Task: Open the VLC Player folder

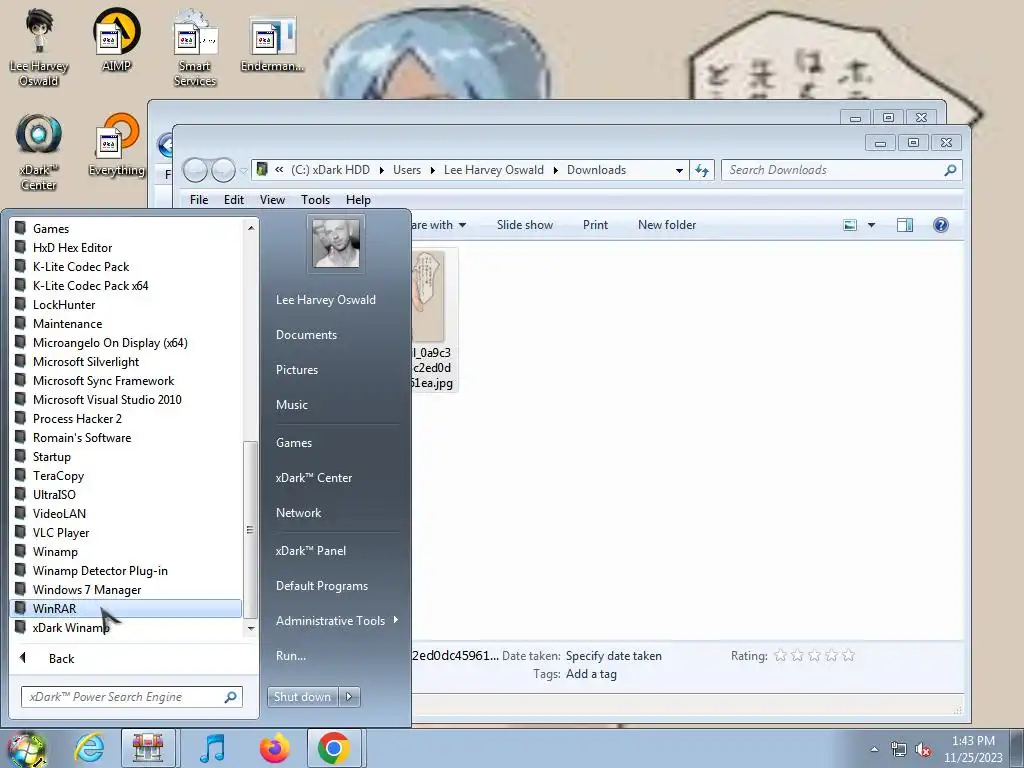Action: tap(126, 533)
